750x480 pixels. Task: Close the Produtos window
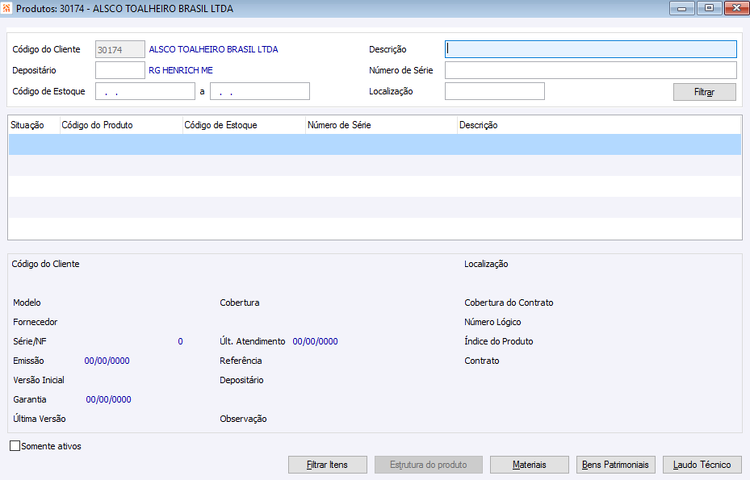[737, 8]
